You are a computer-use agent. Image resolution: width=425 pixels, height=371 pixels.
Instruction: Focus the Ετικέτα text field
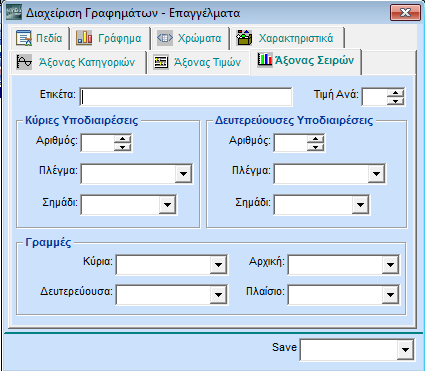tap(186, 97)
